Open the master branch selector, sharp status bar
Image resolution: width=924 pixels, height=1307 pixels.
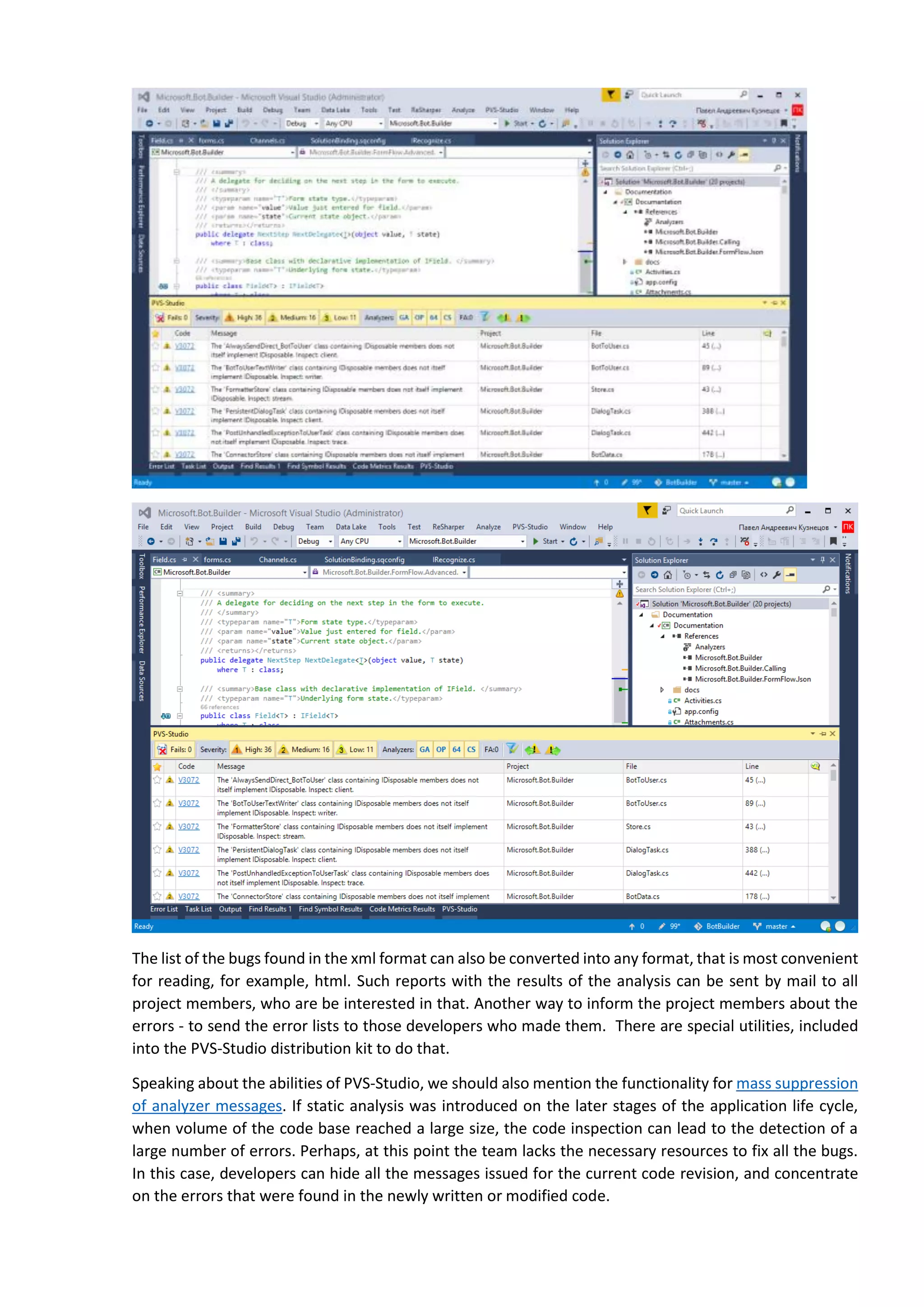[x=774, y=926]
